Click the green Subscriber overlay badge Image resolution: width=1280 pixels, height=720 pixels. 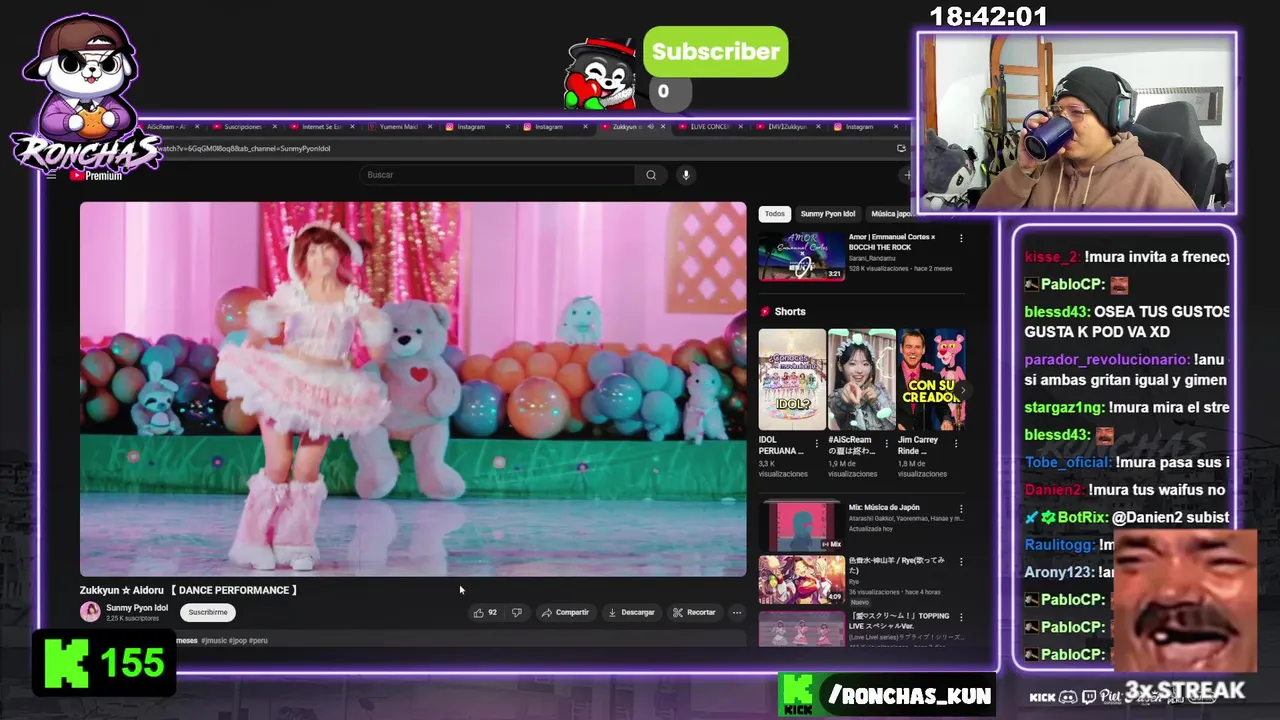pos(716,52)
